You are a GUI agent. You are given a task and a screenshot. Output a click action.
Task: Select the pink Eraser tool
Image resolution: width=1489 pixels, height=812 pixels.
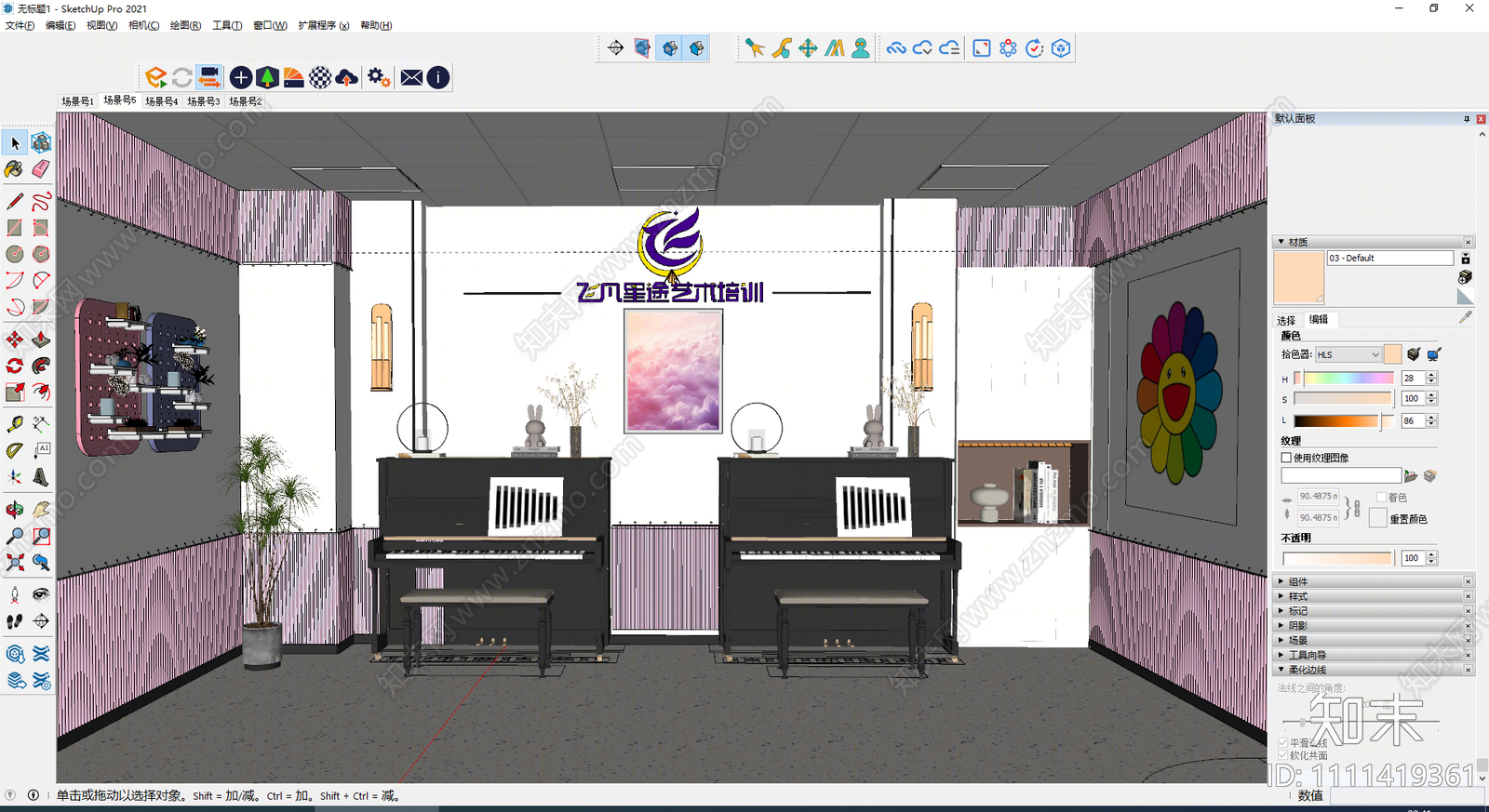(41, 169)
